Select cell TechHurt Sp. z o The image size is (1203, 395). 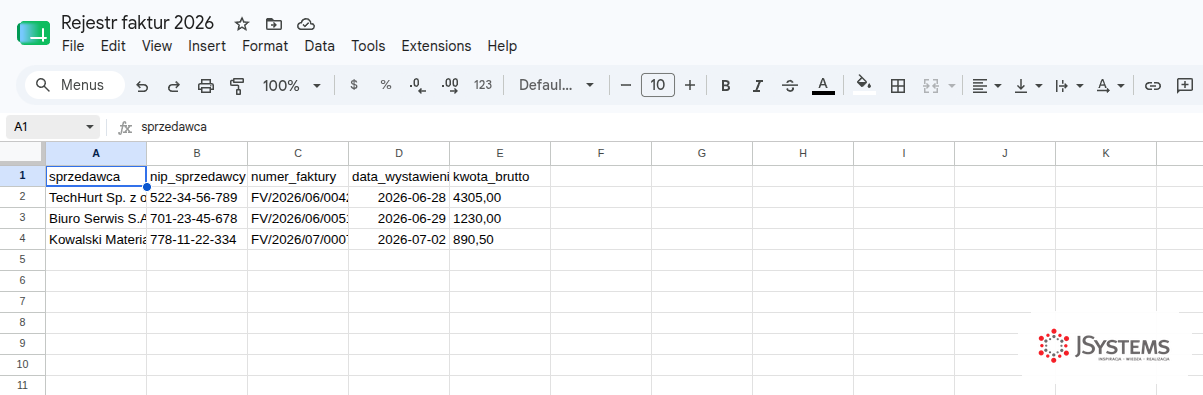point(96,197)
